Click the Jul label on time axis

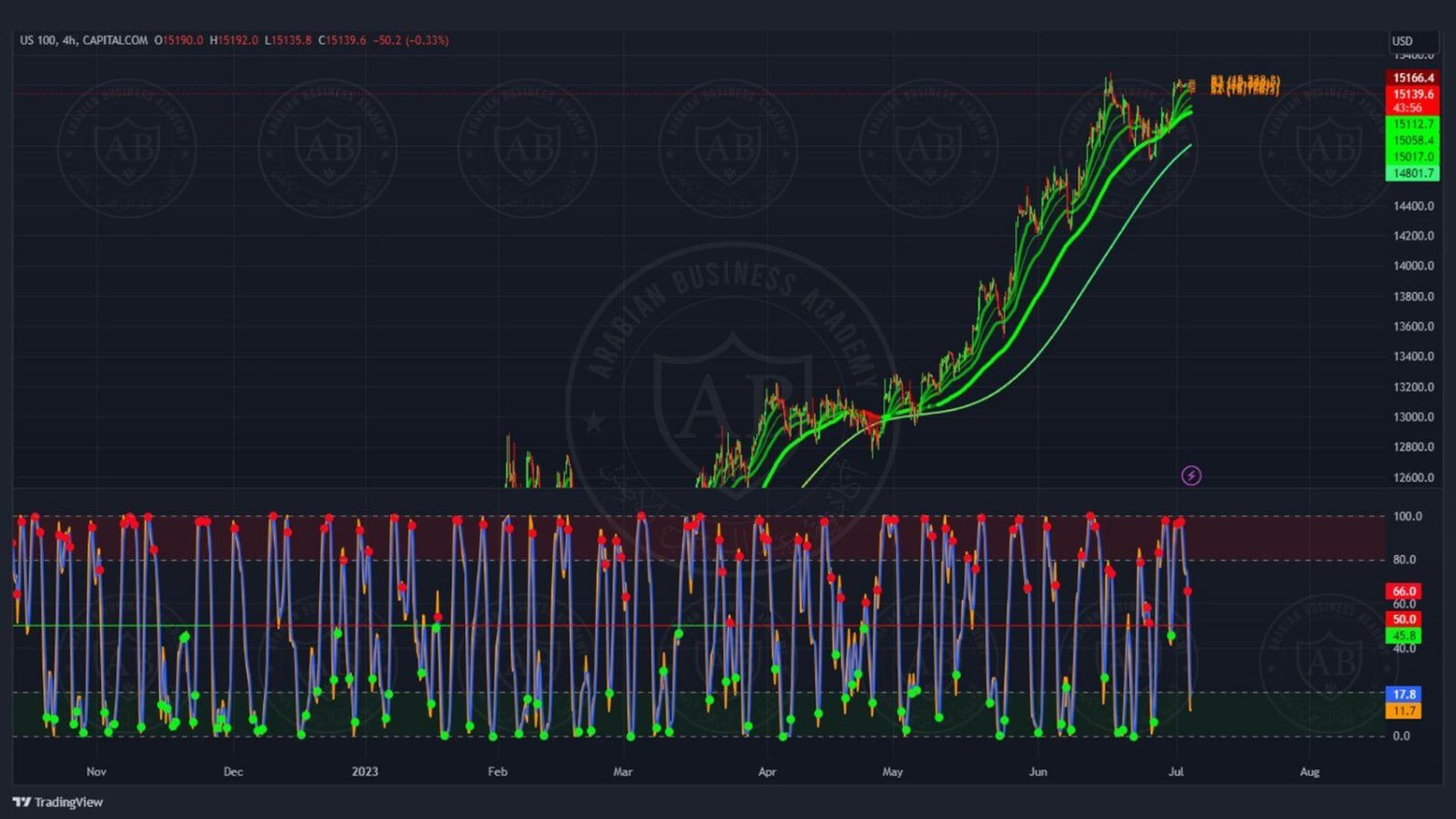tap(1175, 771)
